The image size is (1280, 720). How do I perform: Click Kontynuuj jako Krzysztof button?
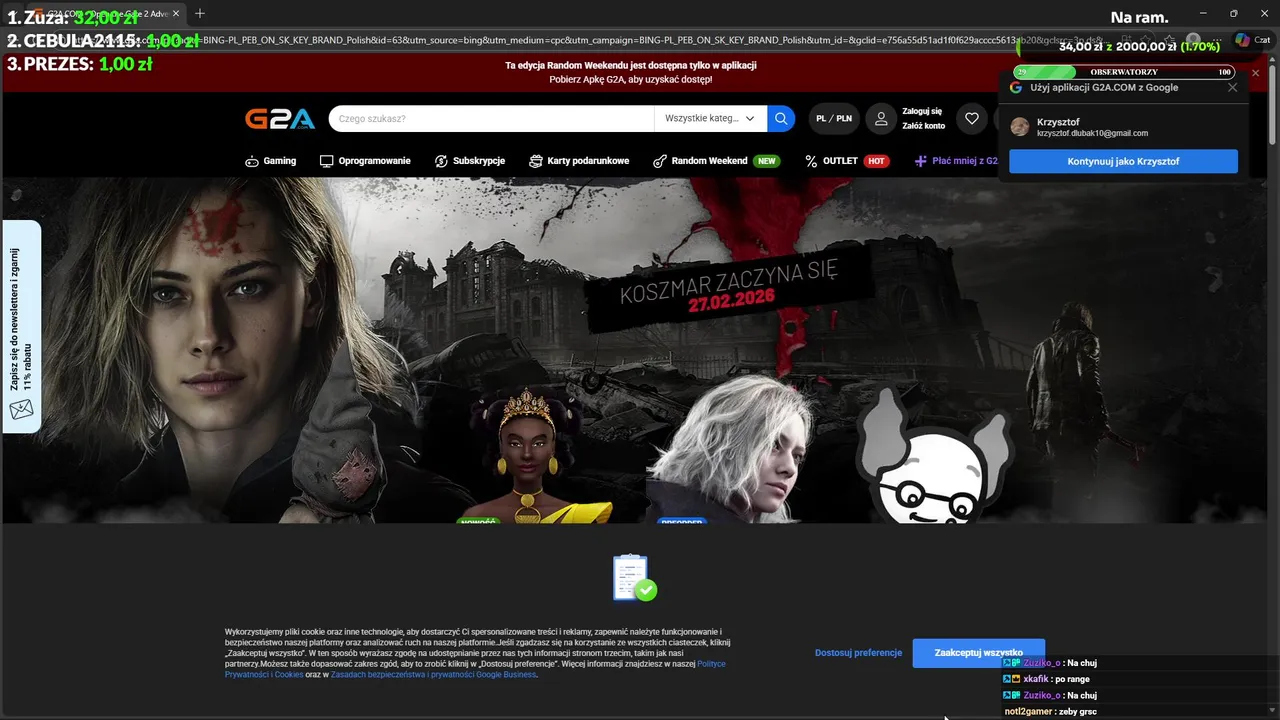tap(1123, 161)
